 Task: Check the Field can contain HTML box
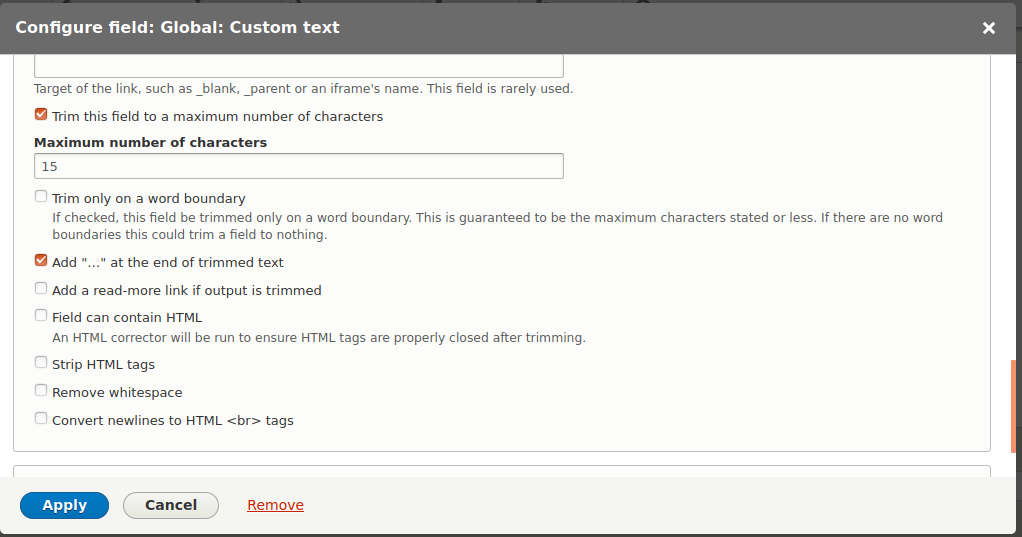click(41, 316)
